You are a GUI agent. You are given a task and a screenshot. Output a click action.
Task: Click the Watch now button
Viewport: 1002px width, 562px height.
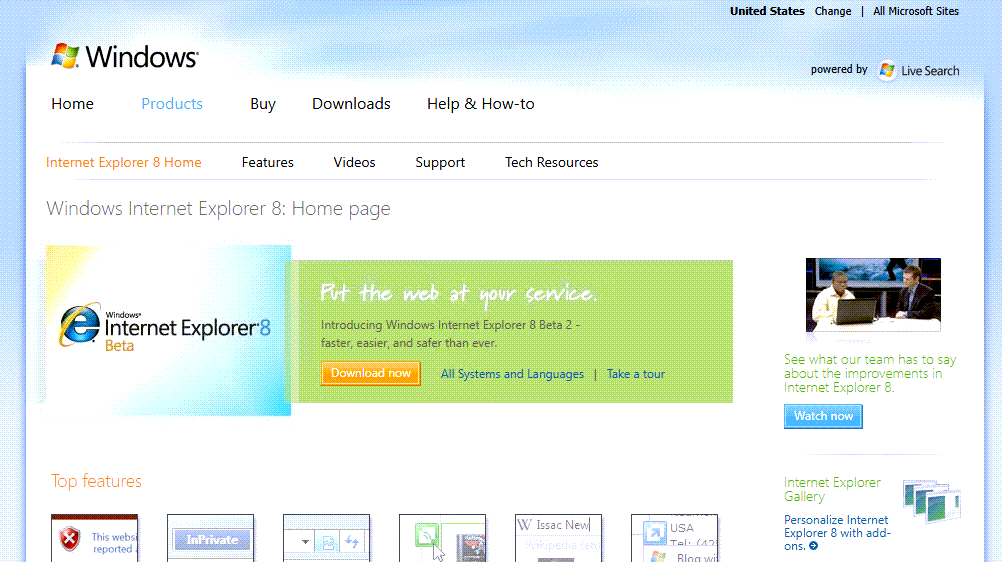823,416
